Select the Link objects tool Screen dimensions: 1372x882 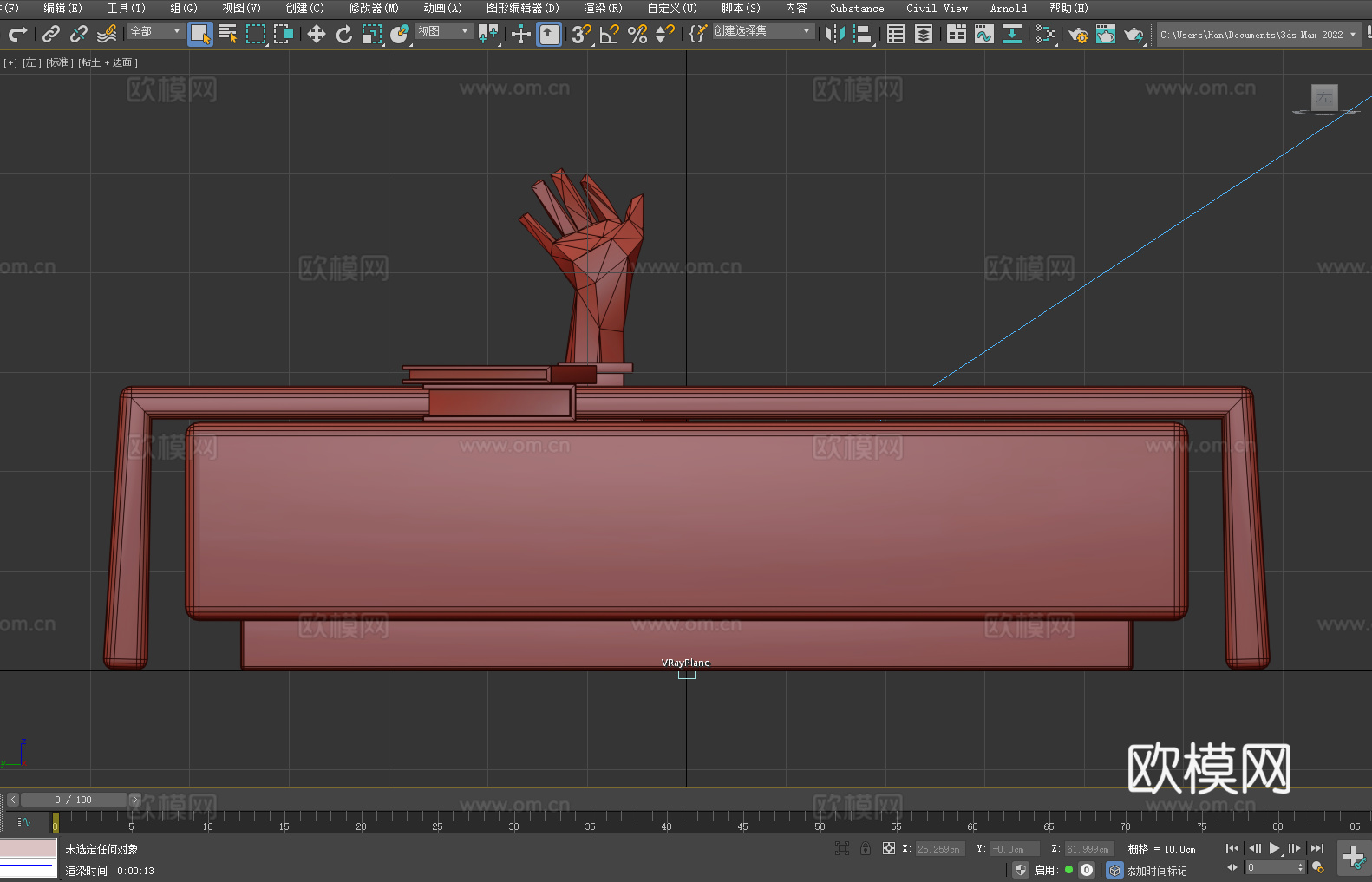51,34
